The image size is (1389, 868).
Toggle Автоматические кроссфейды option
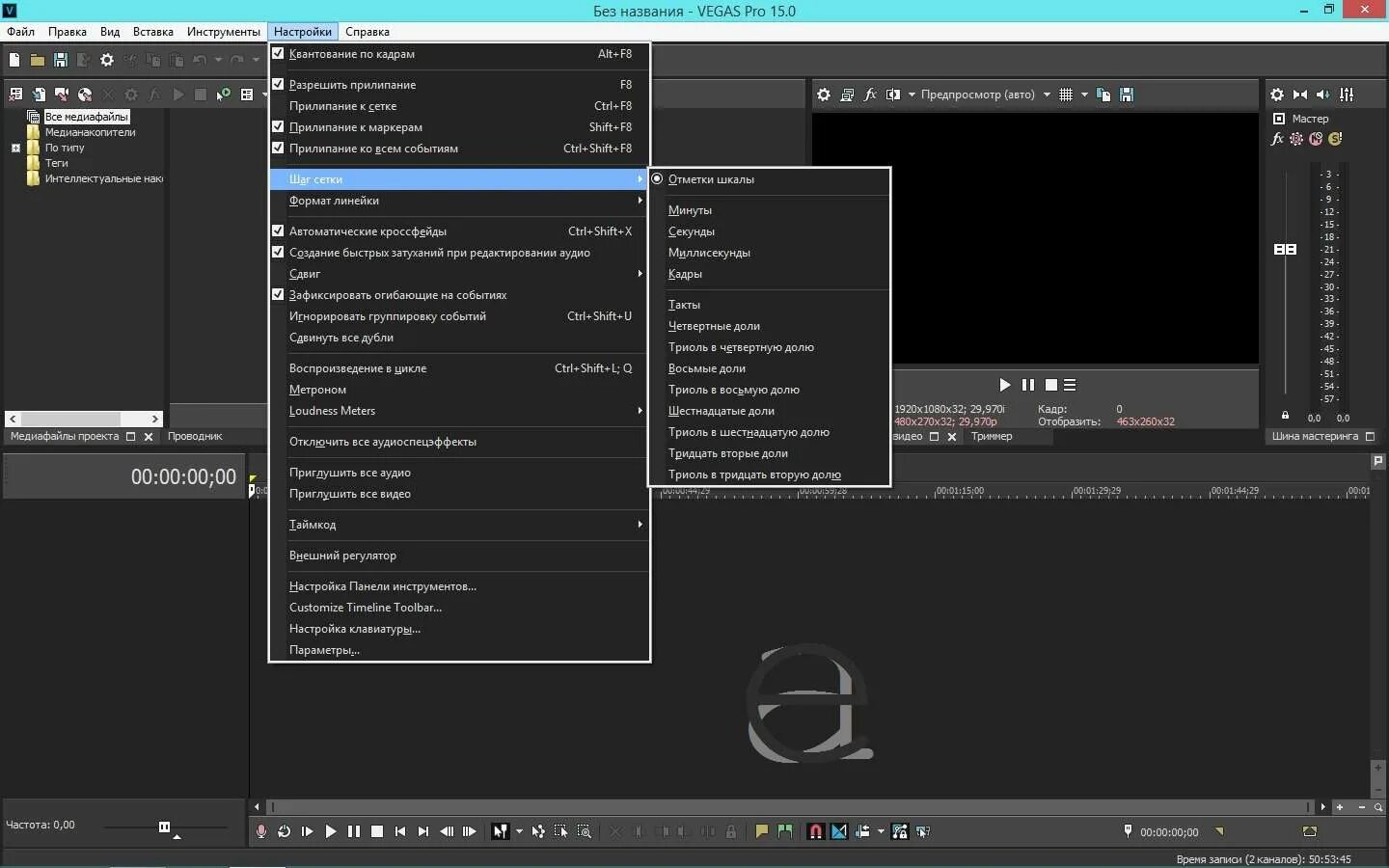(x=459, y=231)
